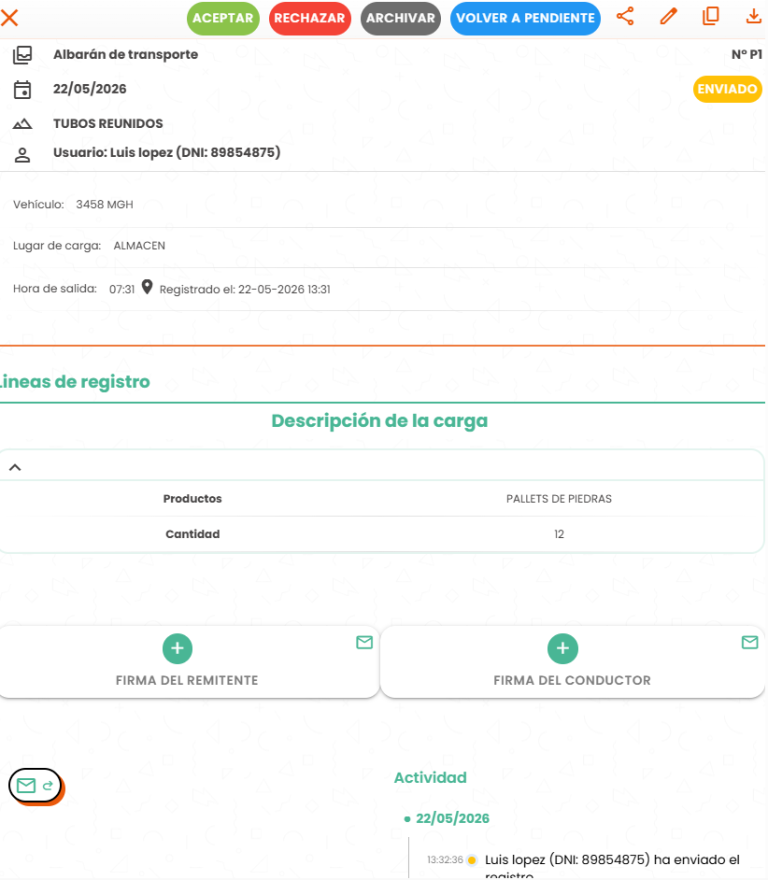Click the ARCHIVAR button

coord(400,18)
